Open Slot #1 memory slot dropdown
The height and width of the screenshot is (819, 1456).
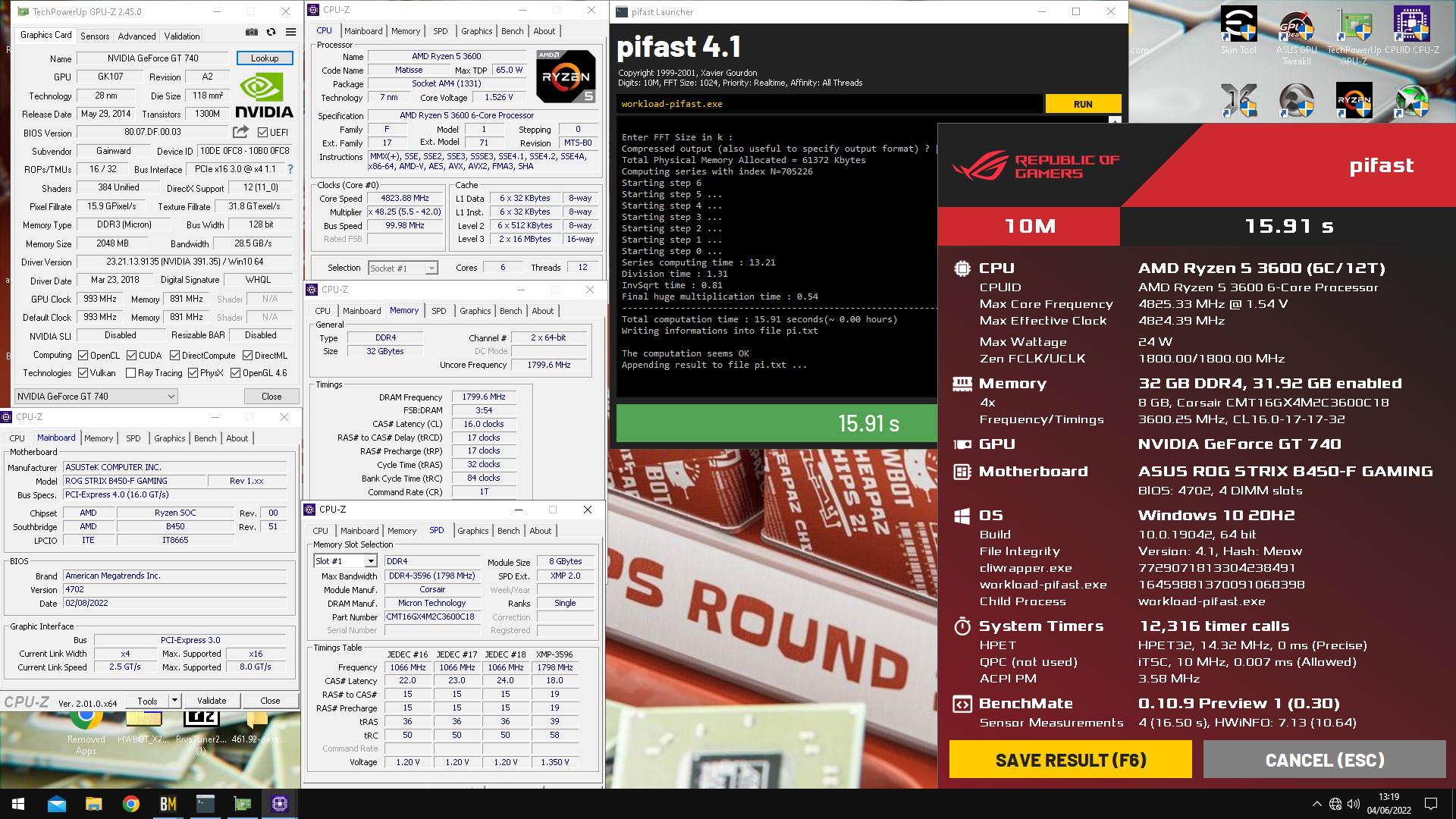click(x=345, y=561)
